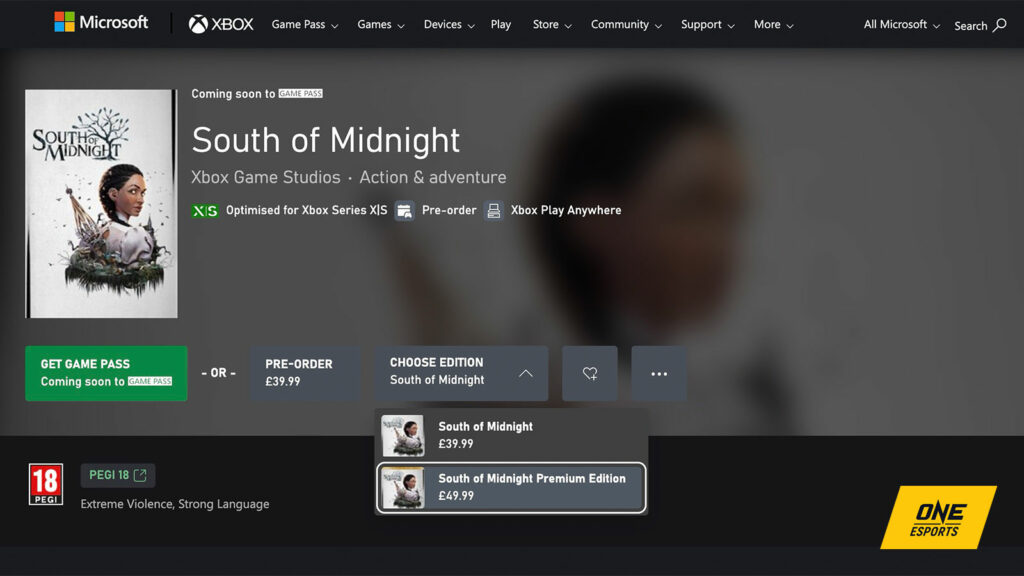Open the All Microsoft dropdown
The height and width of the screenshot is (576, 1024).
click(x=901, y=25)
